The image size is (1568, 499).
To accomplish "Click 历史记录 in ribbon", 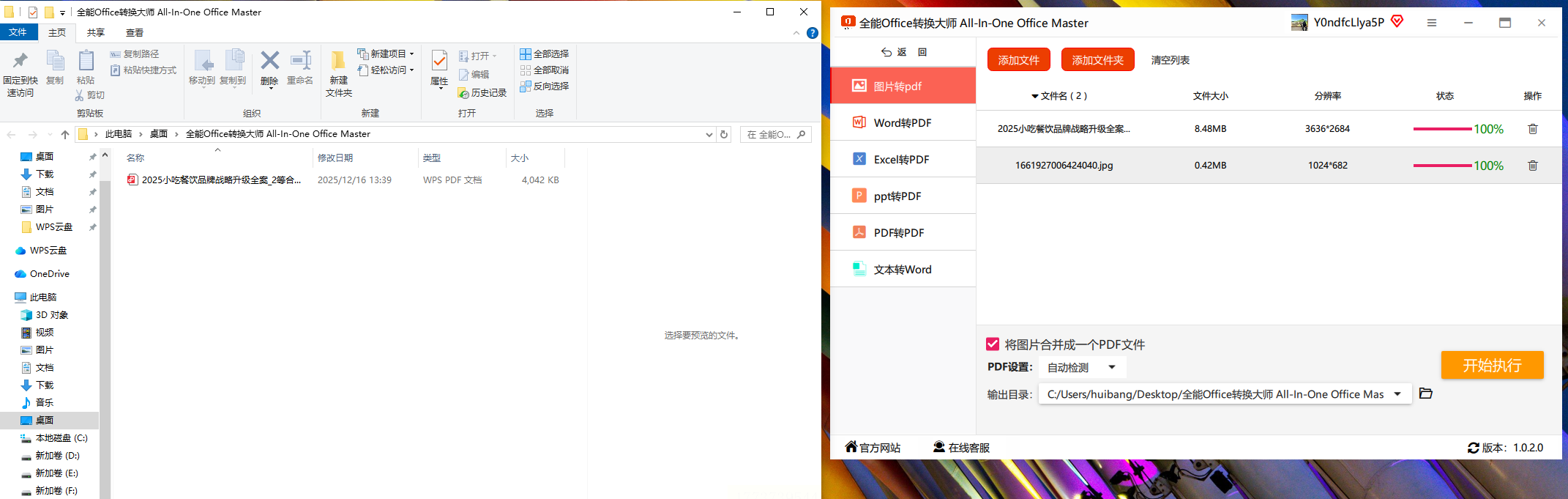I will (482, 93).
